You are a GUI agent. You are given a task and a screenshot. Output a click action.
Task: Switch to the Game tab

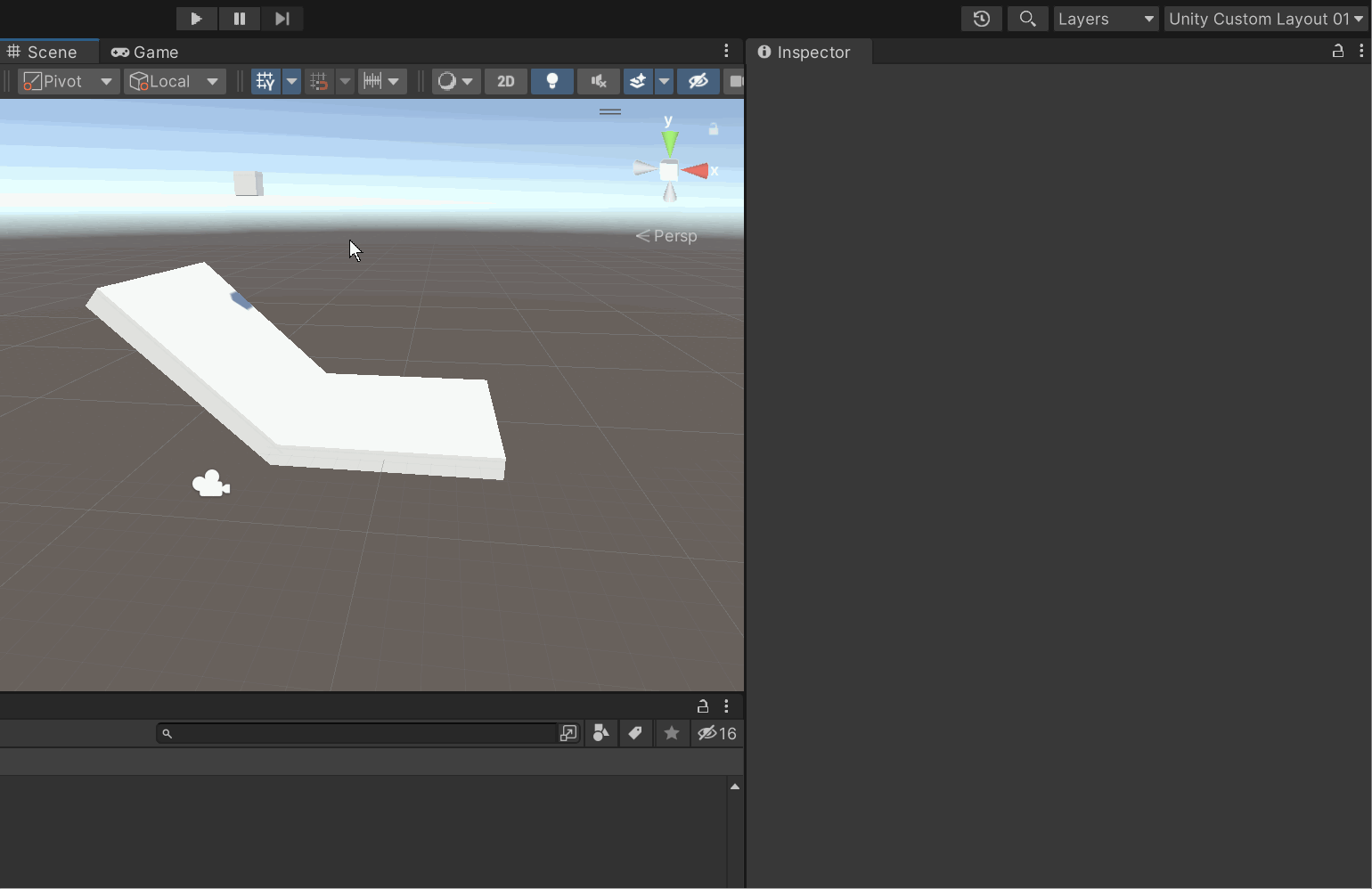[x=145, y=53]
